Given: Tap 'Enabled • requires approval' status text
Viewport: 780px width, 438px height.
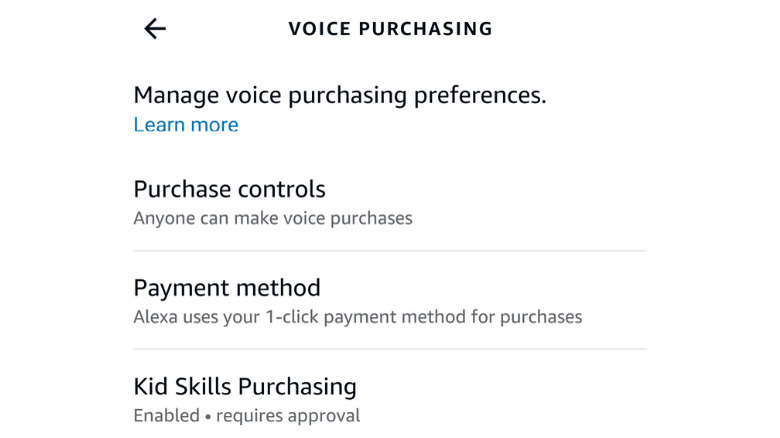Looking at the screenshot, I should click(247, 415).
